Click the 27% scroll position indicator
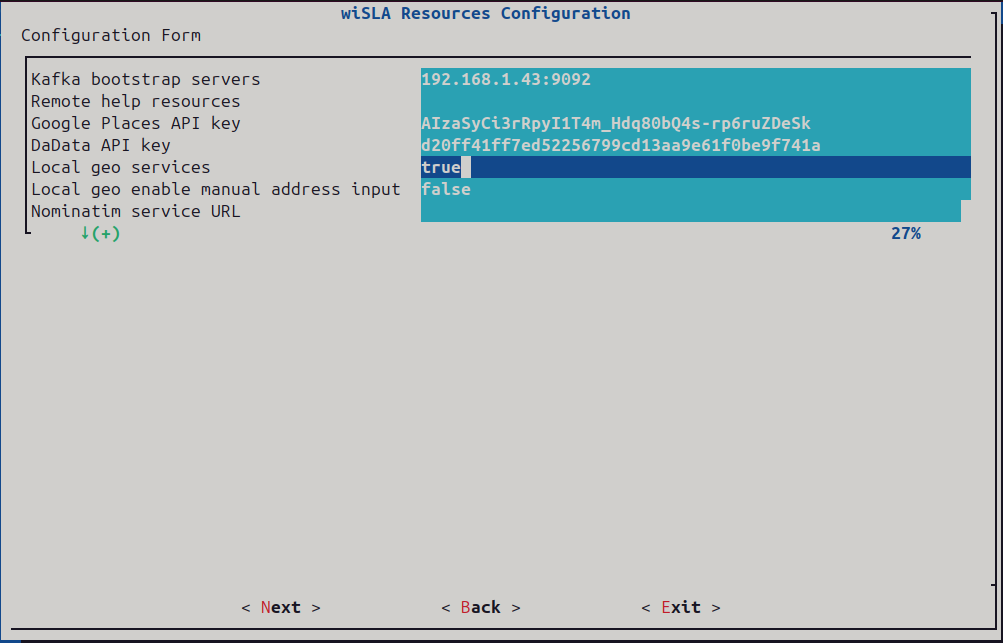This screenshot has width=1003, height=643. tap(905, 233)
